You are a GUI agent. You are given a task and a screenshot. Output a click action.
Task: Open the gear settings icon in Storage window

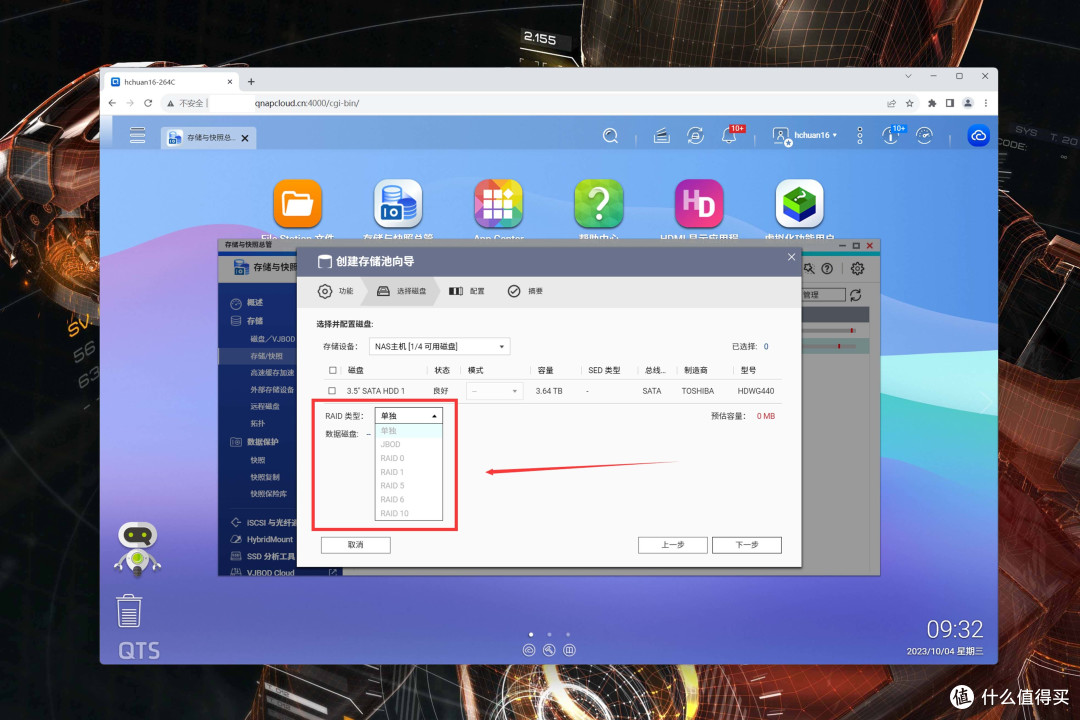[858, 269]
